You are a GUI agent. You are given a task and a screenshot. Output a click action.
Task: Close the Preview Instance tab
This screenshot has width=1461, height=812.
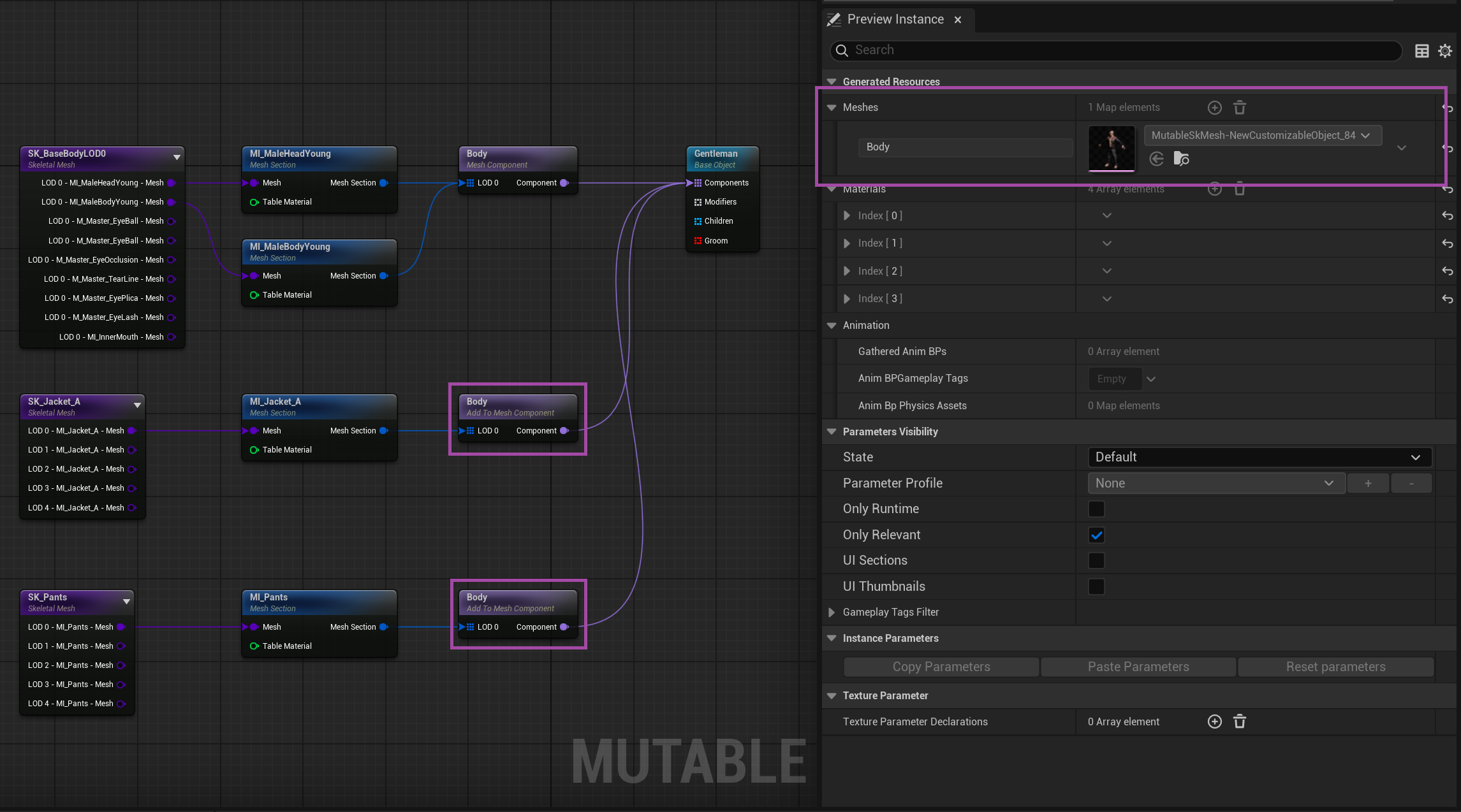[x=958, y=20]
